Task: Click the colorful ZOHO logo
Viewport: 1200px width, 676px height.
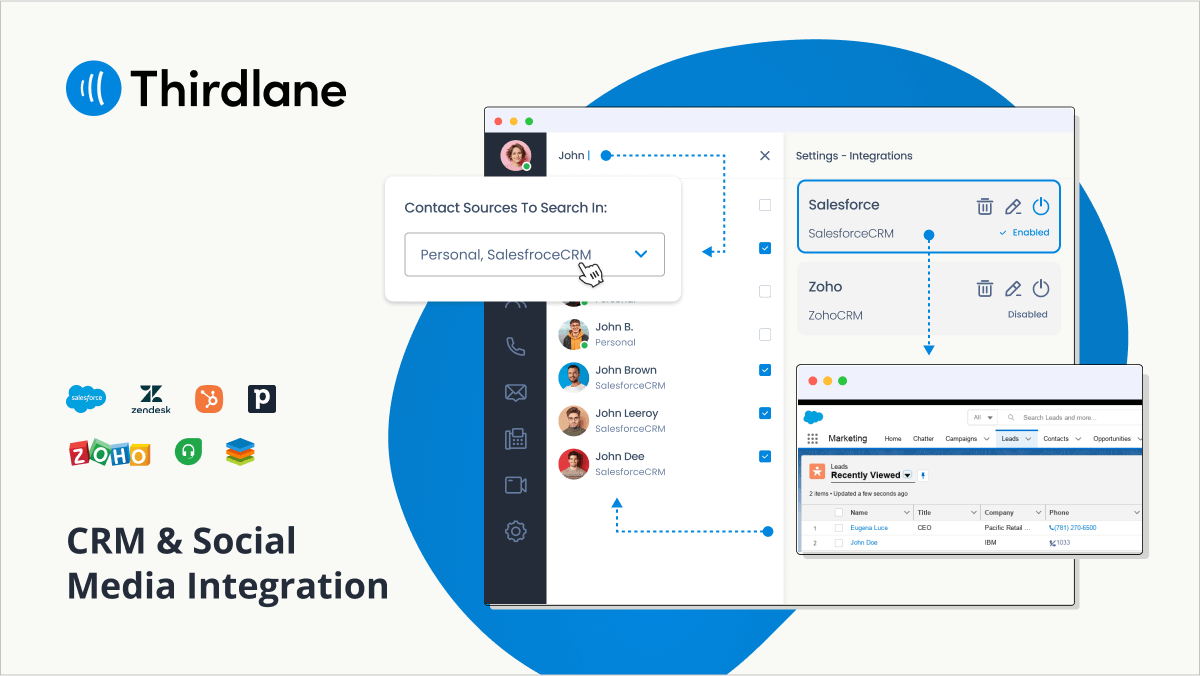Action: pos(109,453)
